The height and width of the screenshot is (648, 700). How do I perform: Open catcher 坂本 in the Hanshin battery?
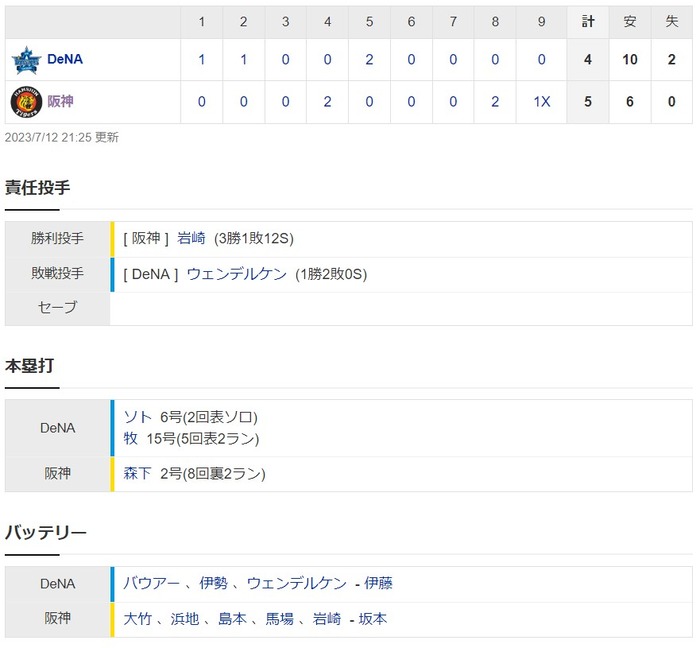pos(373,619)
